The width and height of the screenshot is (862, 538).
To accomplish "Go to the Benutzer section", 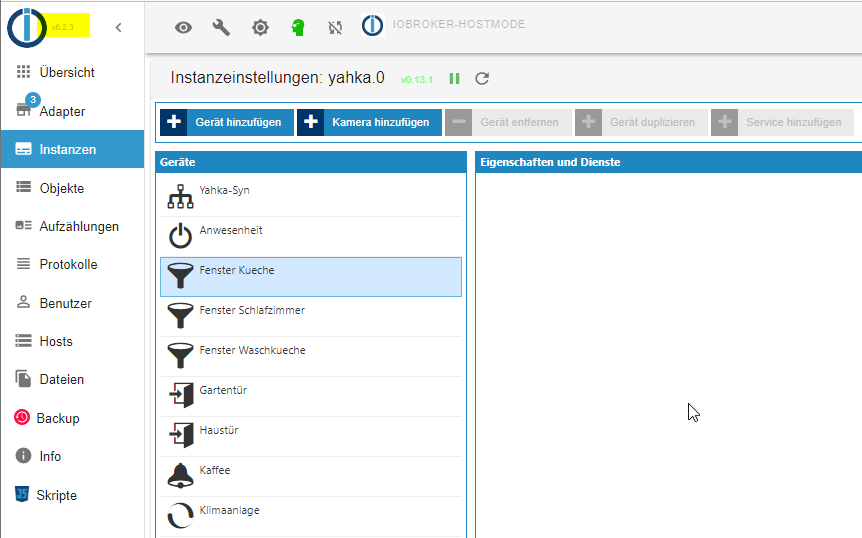I will click(73, 303).
